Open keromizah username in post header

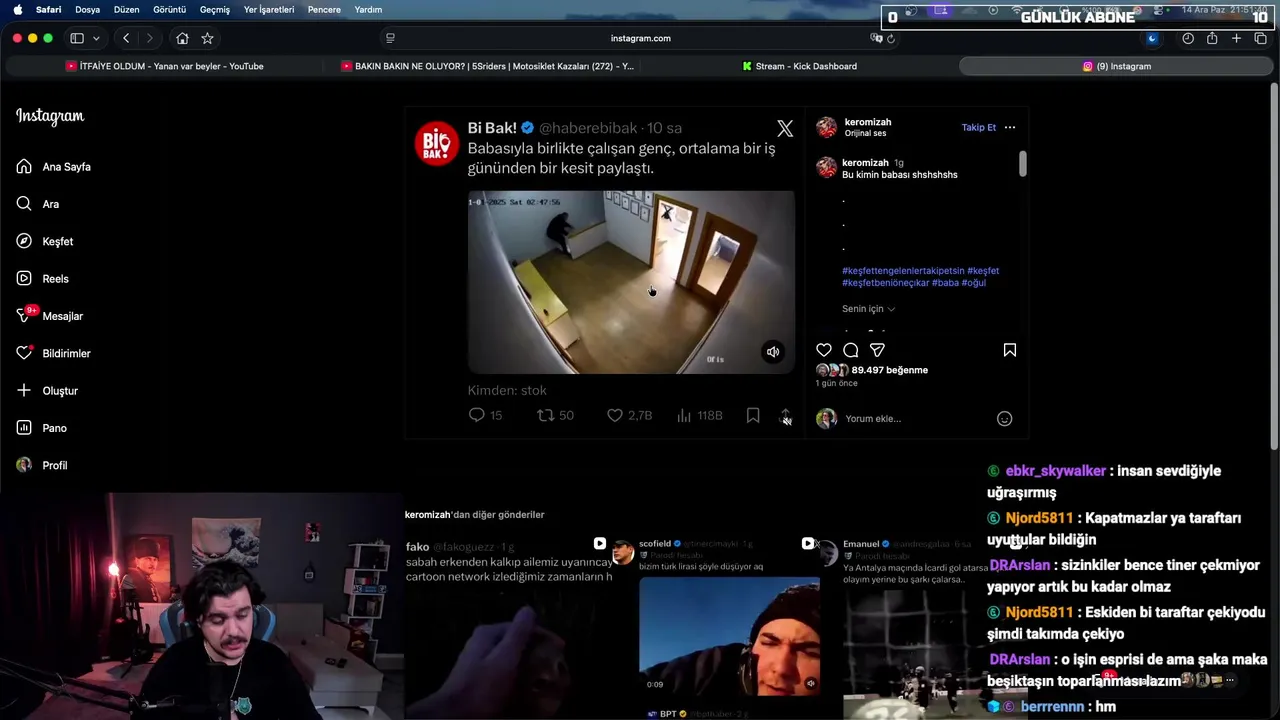tap(868, 122)
